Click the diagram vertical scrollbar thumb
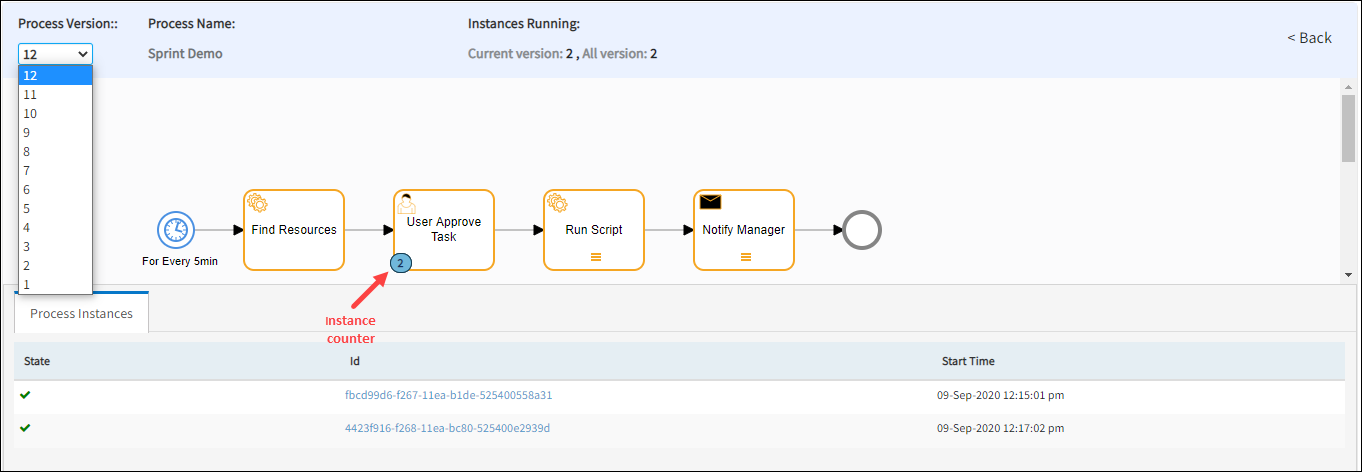 pyautogui.click(x=1348, y=127)
